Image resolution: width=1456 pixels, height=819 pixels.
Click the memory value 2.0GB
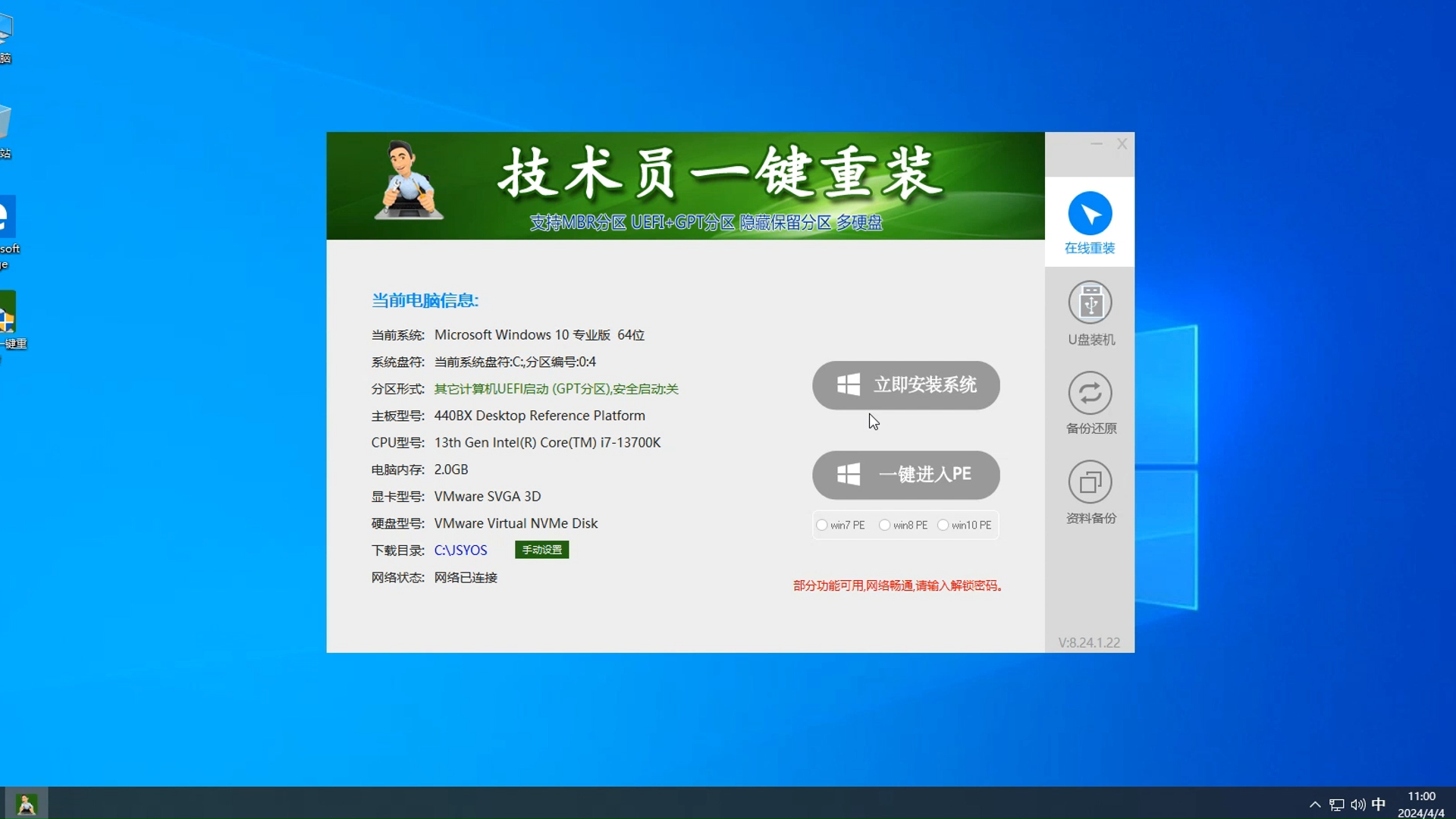[450, 470]
